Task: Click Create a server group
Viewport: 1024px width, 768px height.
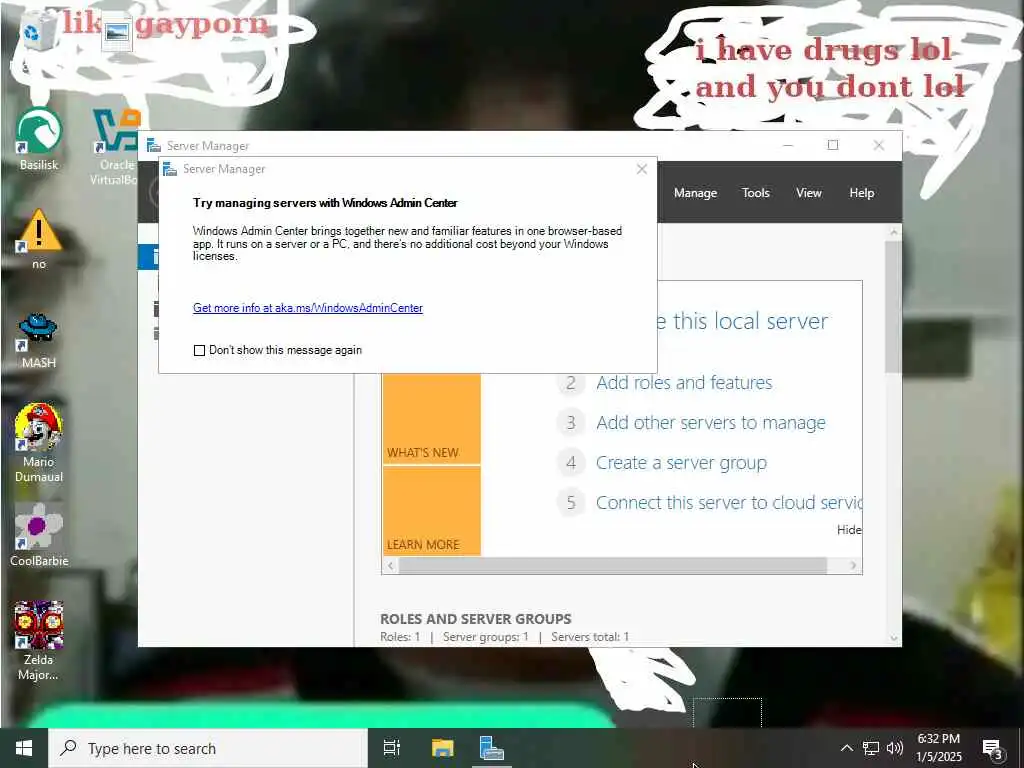Action: [x=681, y=463]
